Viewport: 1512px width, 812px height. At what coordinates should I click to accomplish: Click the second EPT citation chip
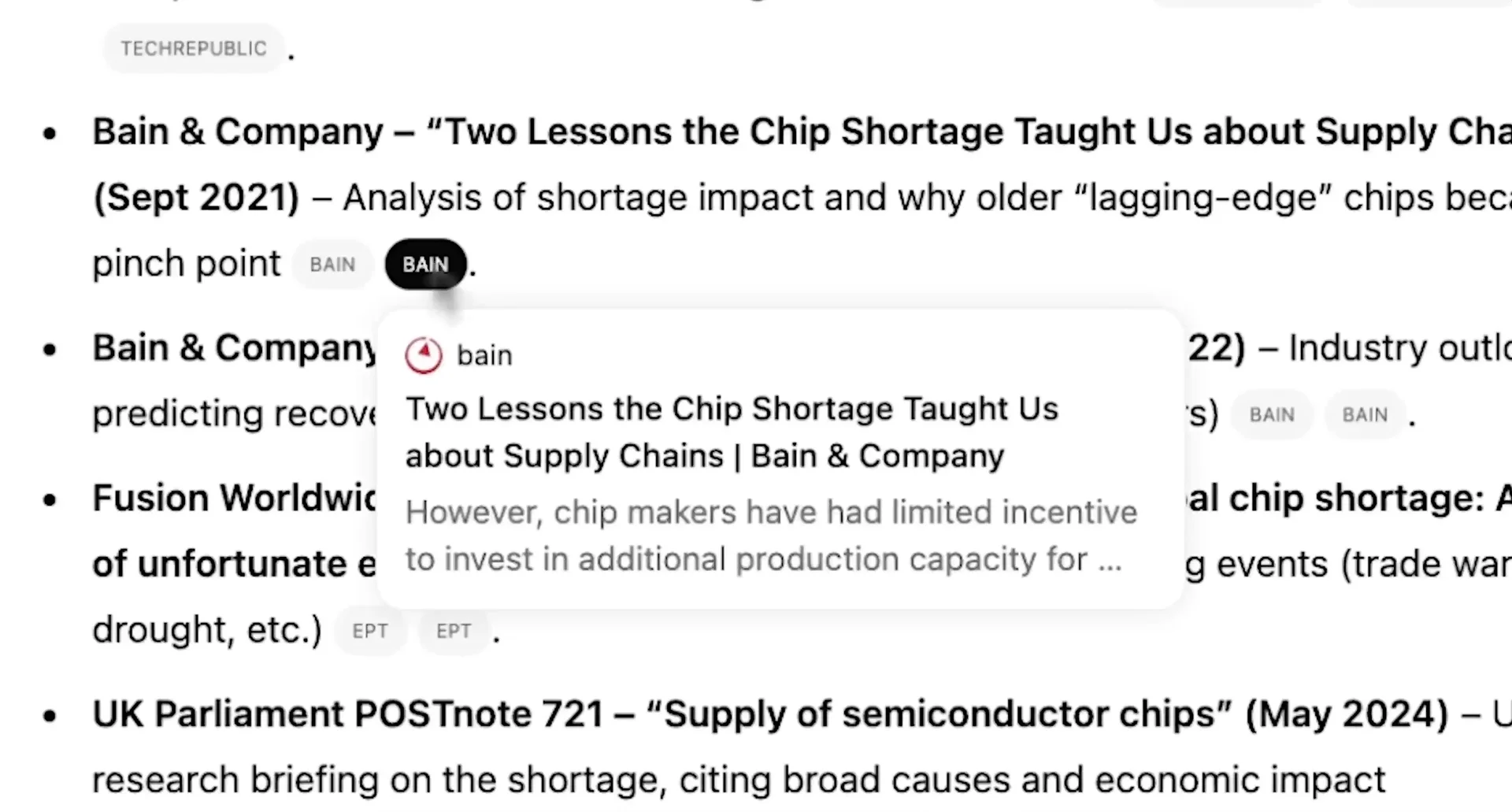click(x=454, y=631)
